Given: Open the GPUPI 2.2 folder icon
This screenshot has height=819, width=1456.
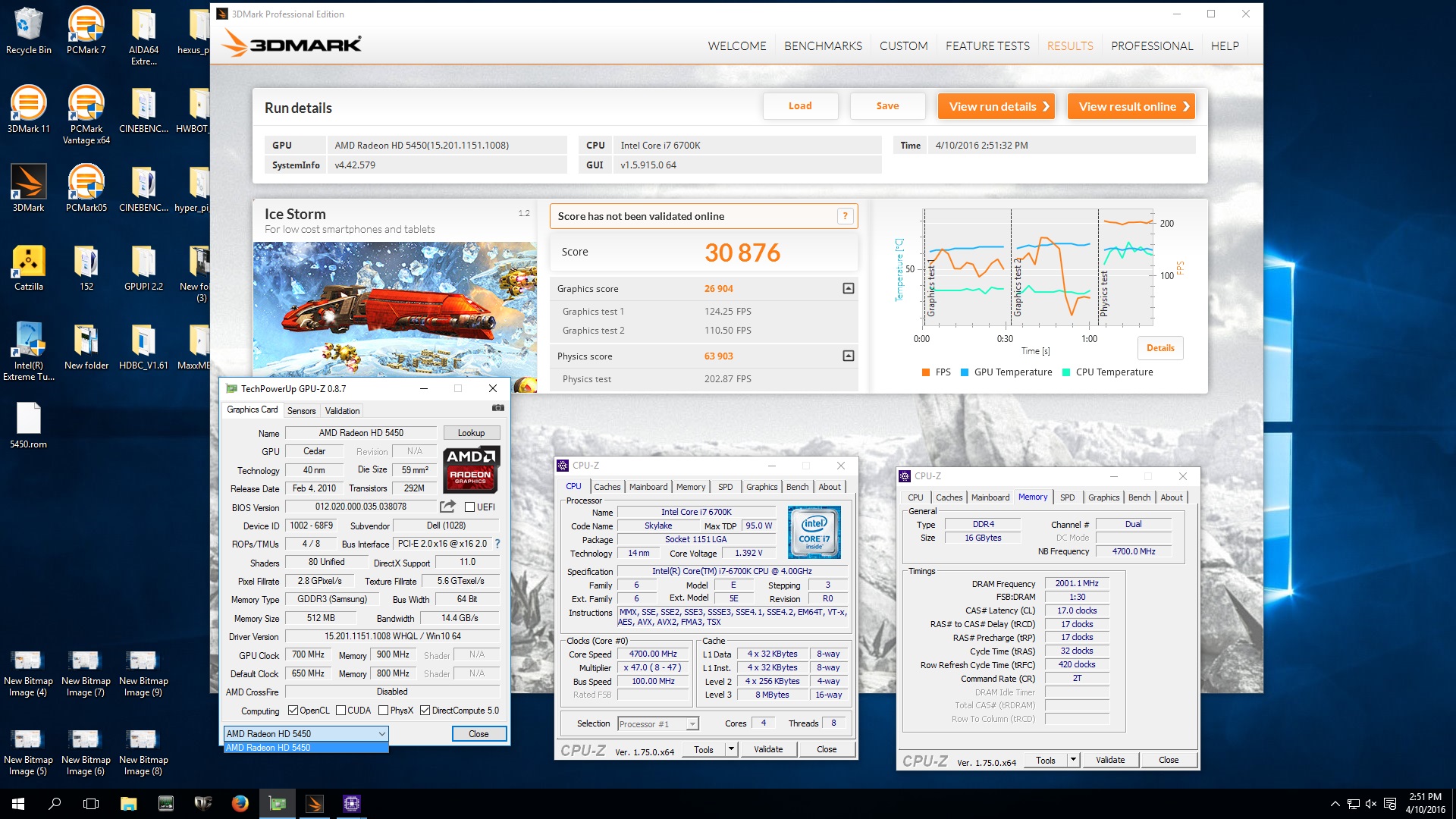Looking at the screenshot, I should [143, 267].
